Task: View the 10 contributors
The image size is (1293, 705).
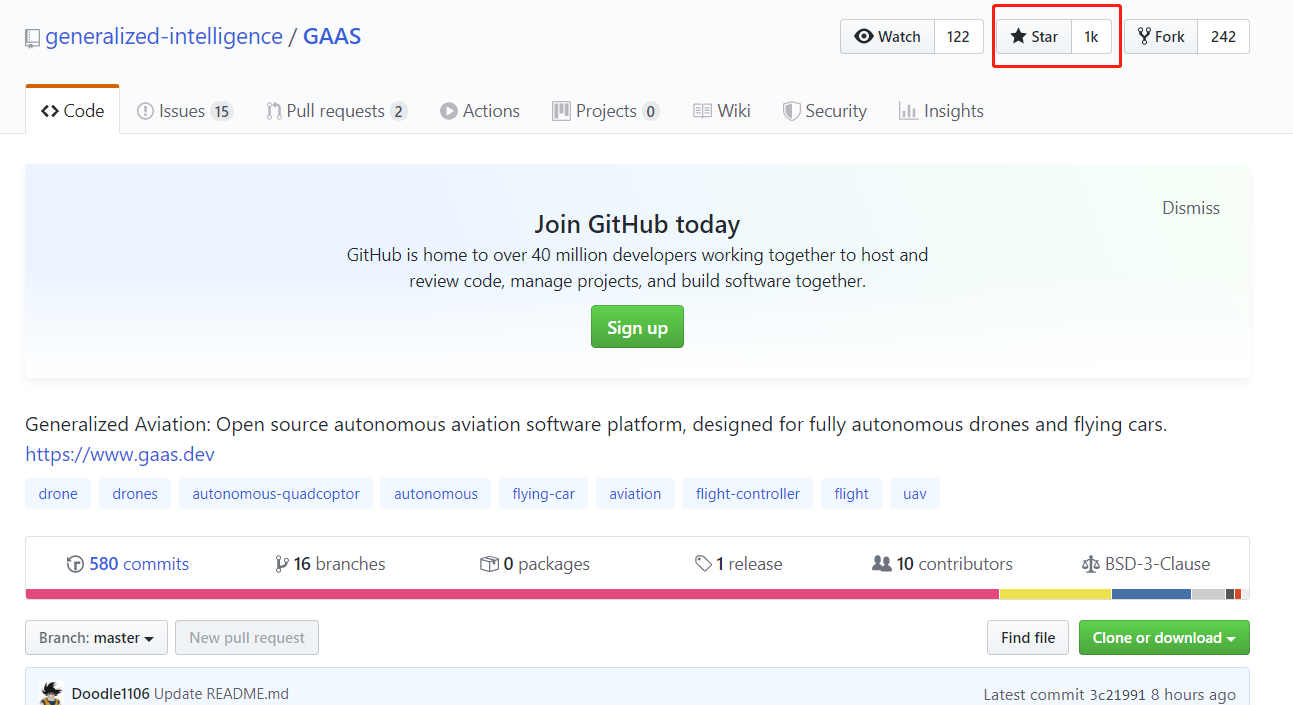Action: [x=942, y=564]
